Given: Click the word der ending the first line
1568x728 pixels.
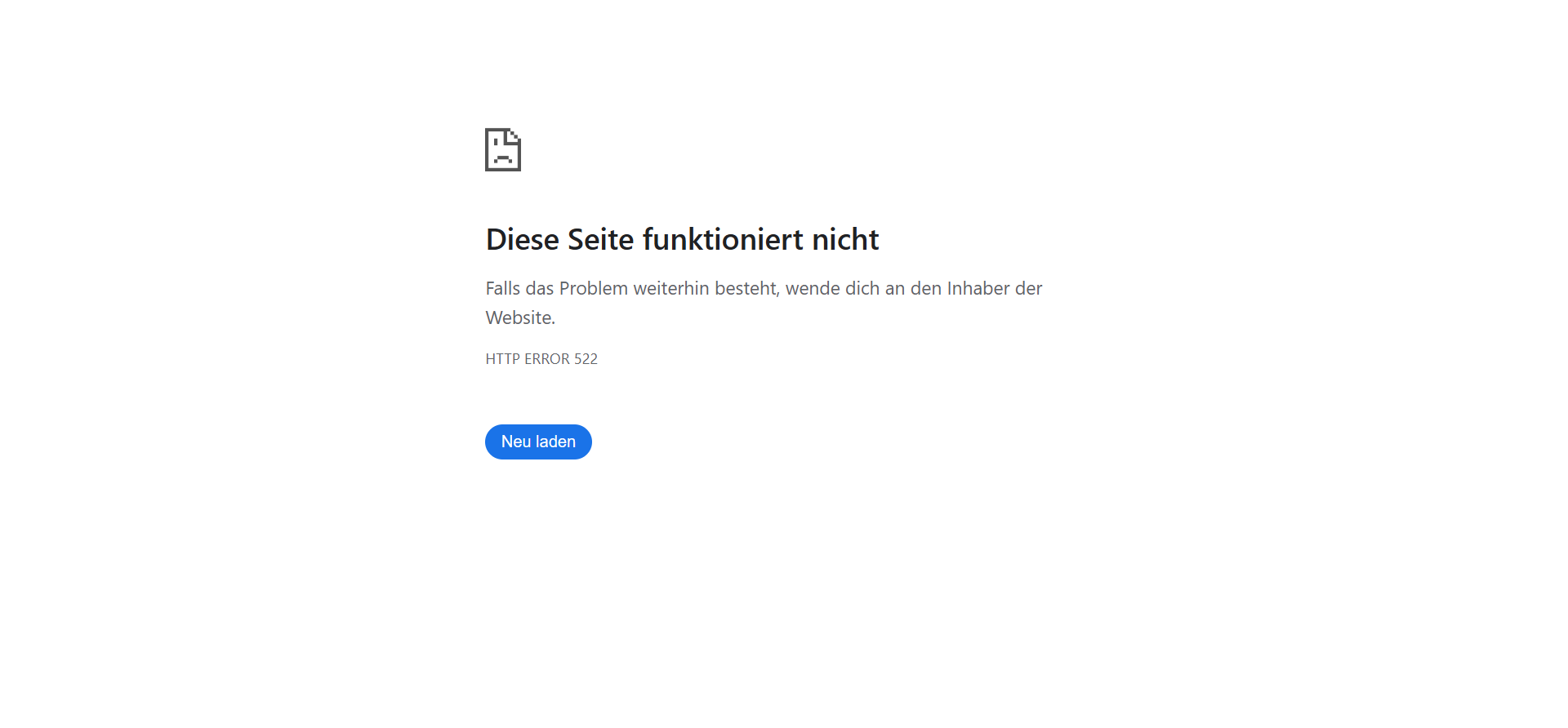Looking at the screenshot, I should [x=1029, y=288].
